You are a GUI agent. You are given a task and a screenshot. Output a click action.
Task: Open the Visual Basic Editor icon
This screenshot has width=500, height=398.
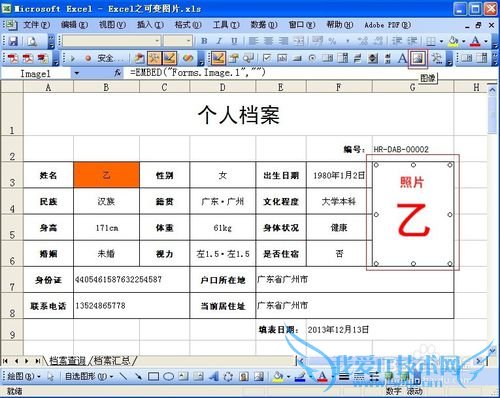coord(139,59)
